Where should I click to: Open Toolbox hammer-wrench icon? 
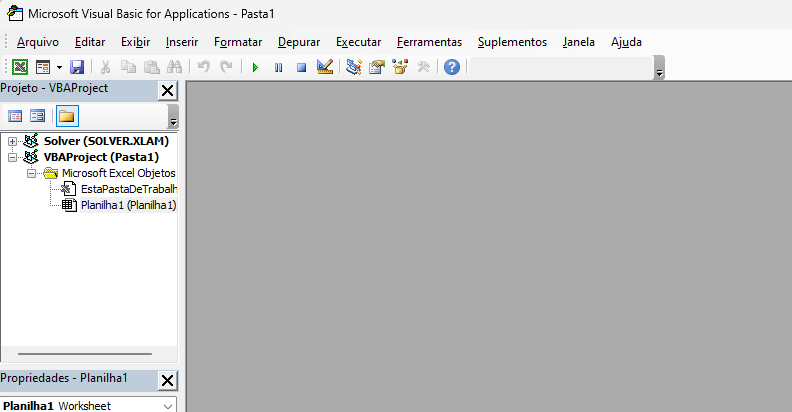tap(423, 67)
